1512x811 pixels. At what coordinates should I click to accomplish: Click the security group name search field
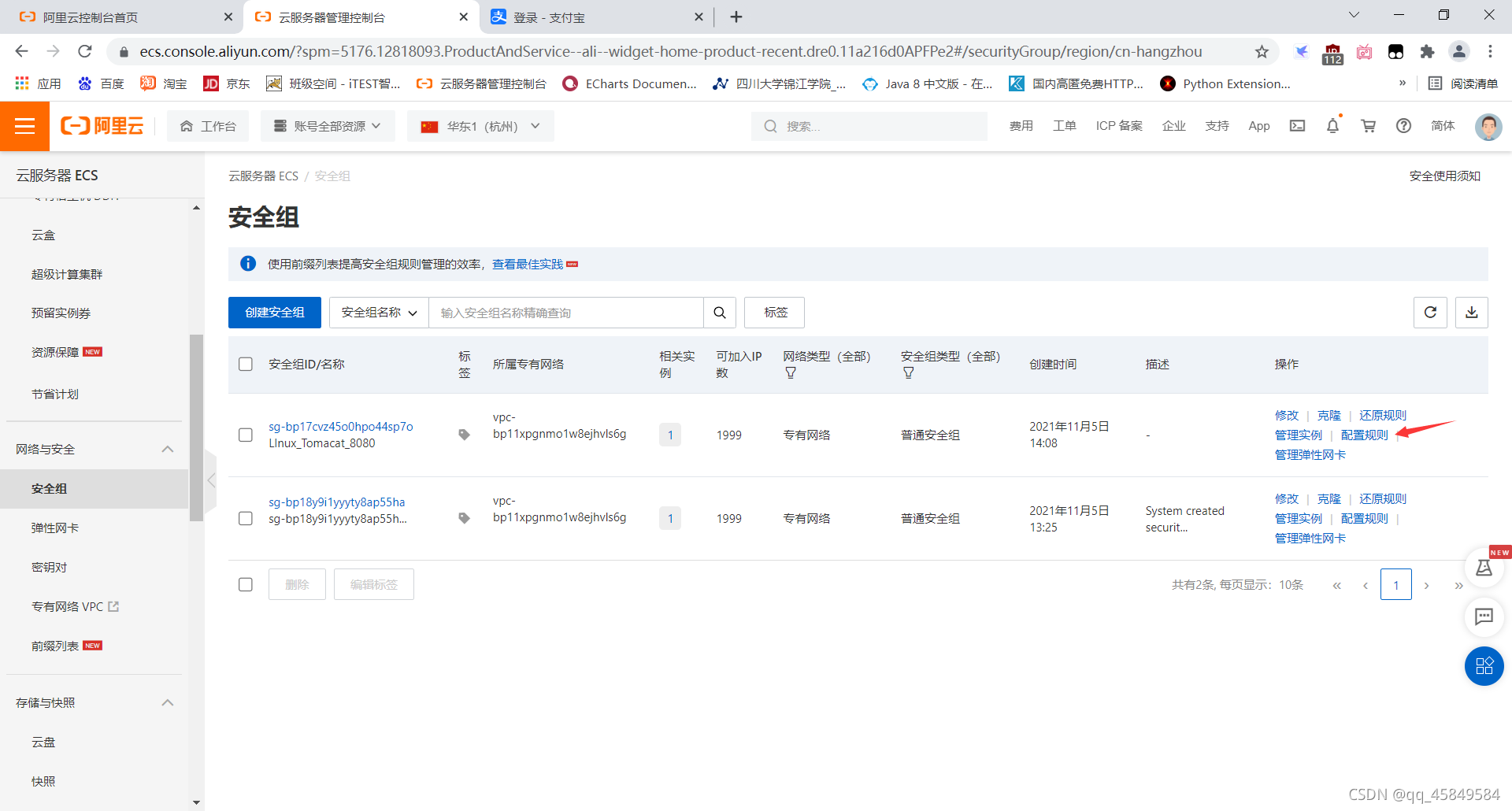[x=566, y=313]
